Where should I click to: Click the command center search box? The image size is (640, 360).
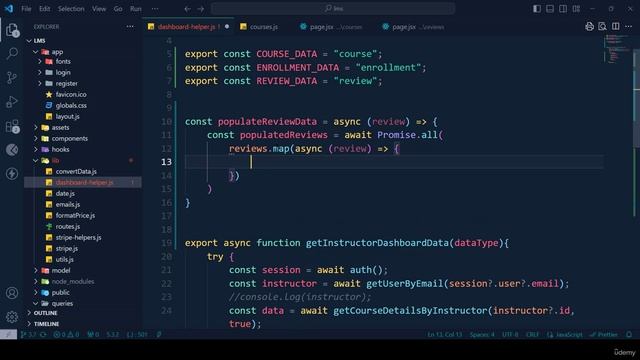pyautogui.click(x=333, y=9)
